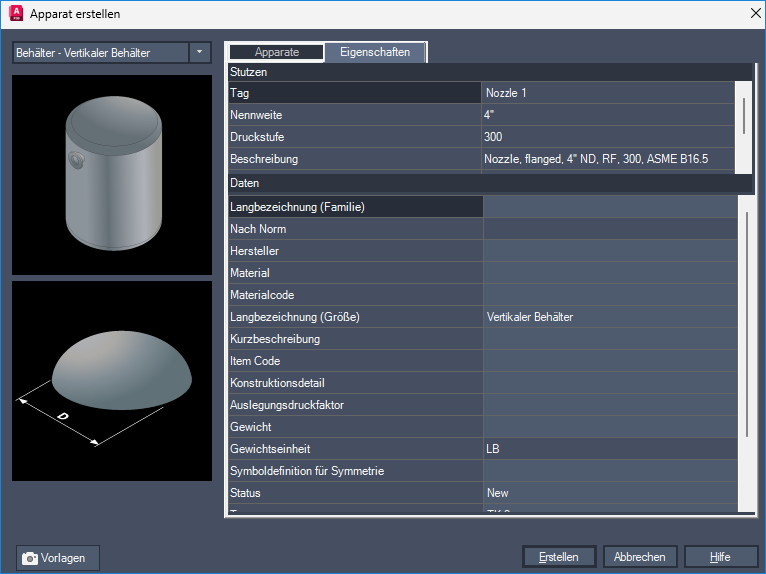Edit the Nennweite value 4"
766x574 pixels.
click(608, 115)
